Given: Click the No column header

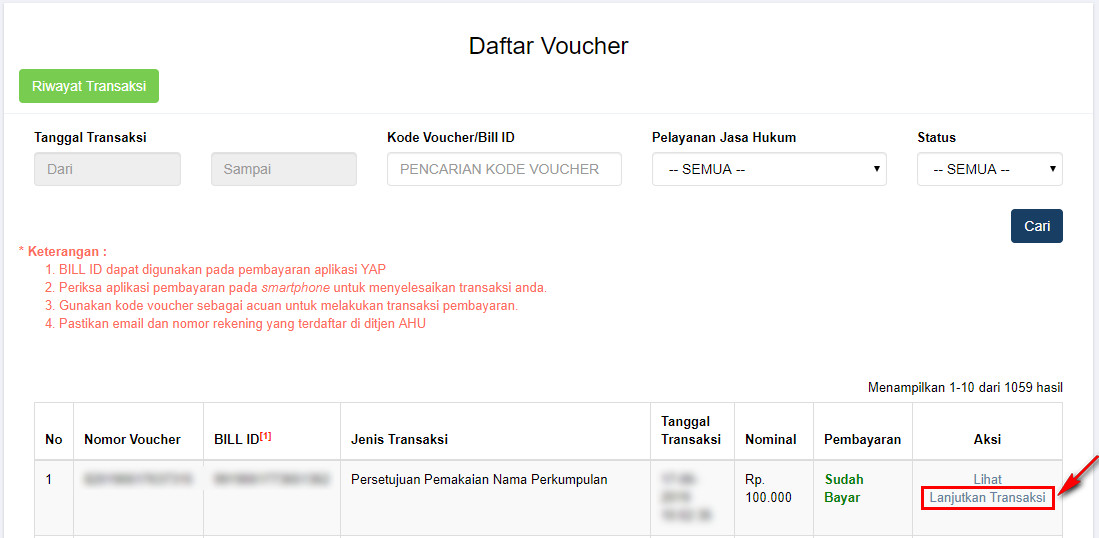Looking at the screenshot, I should click(x=54, y=440).
